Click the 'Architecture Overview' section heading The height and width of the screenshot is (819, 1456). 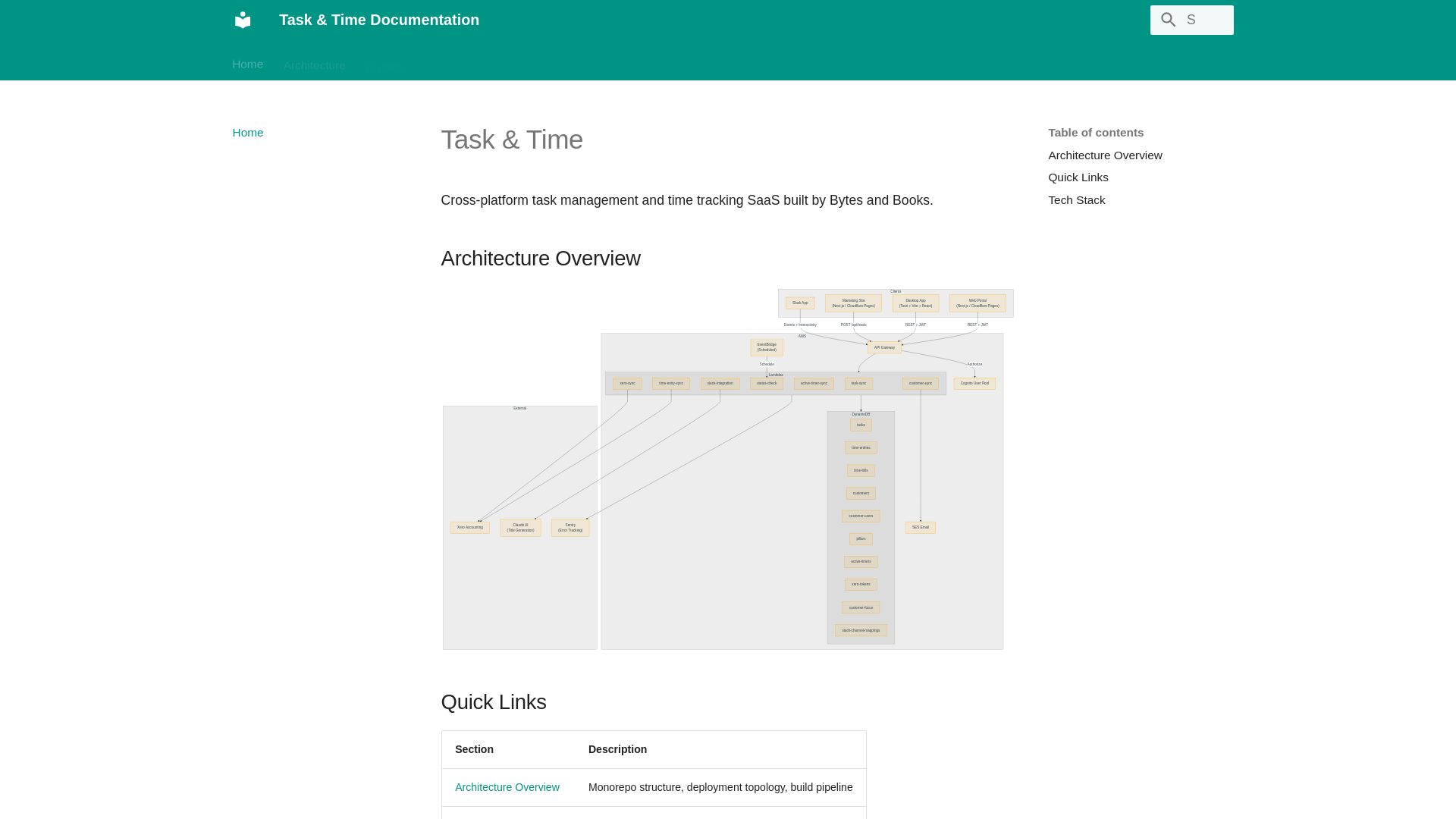coord(541,259)
